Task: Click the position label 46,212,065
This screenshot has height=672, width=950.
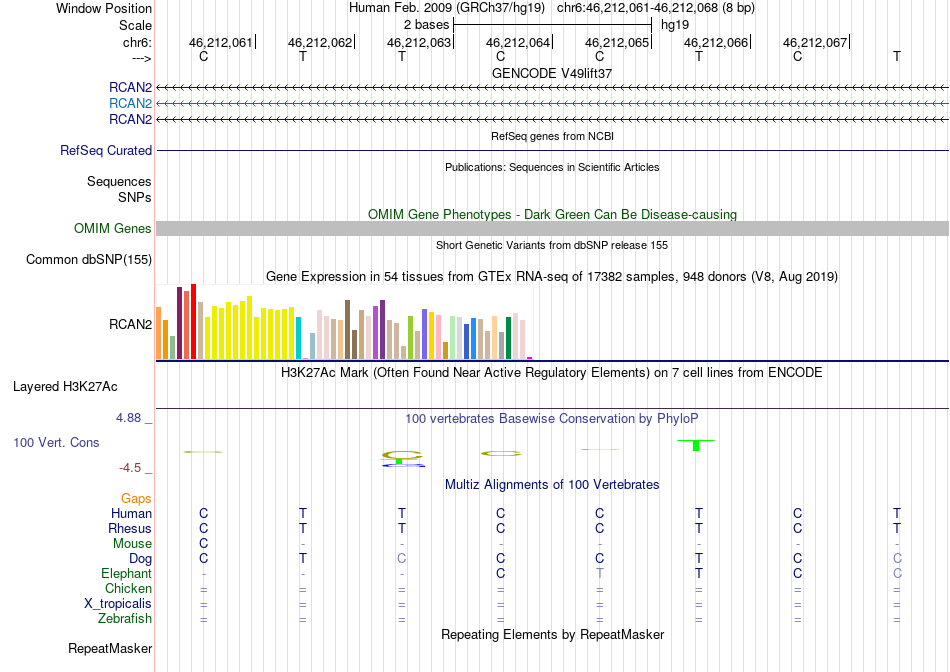Action: (x=617, y=42)
